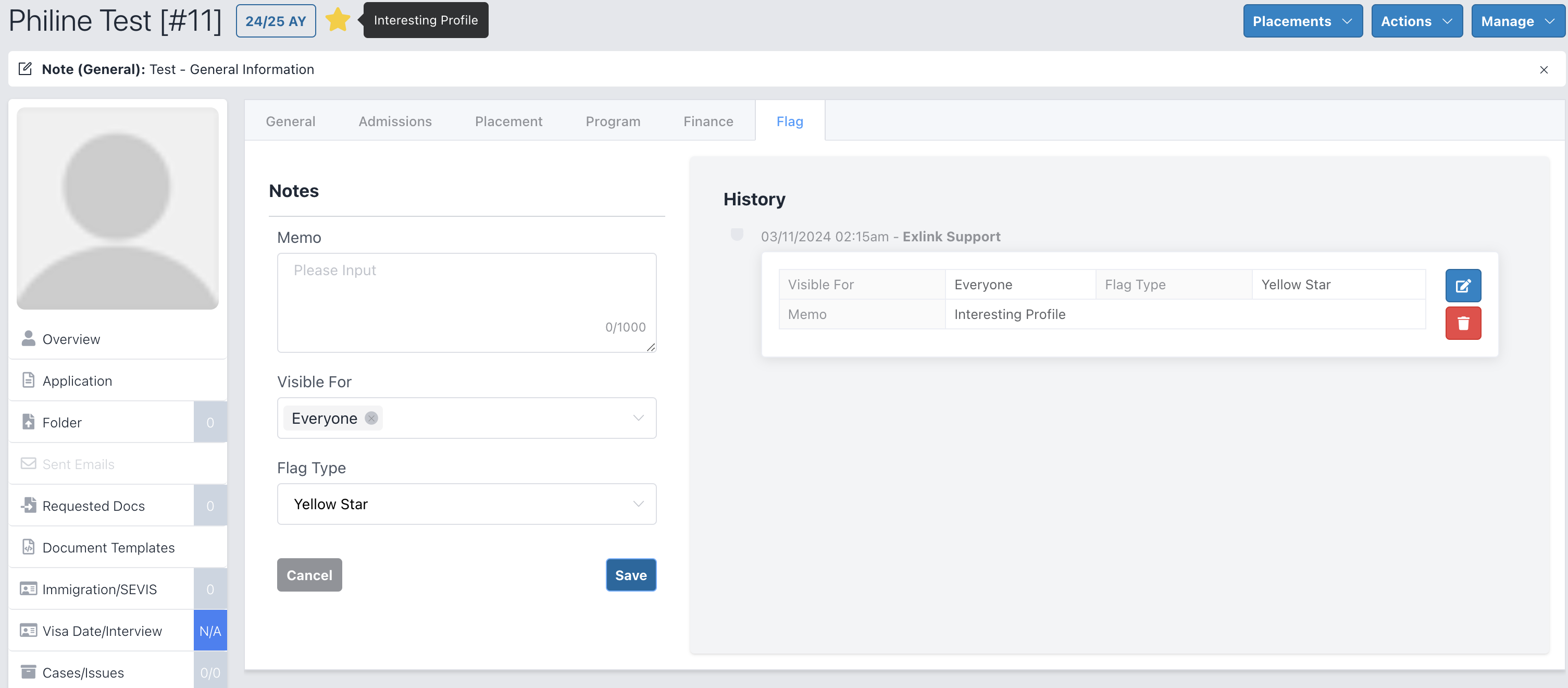Click the Sent Emails envelope icon

pos(29,463)
